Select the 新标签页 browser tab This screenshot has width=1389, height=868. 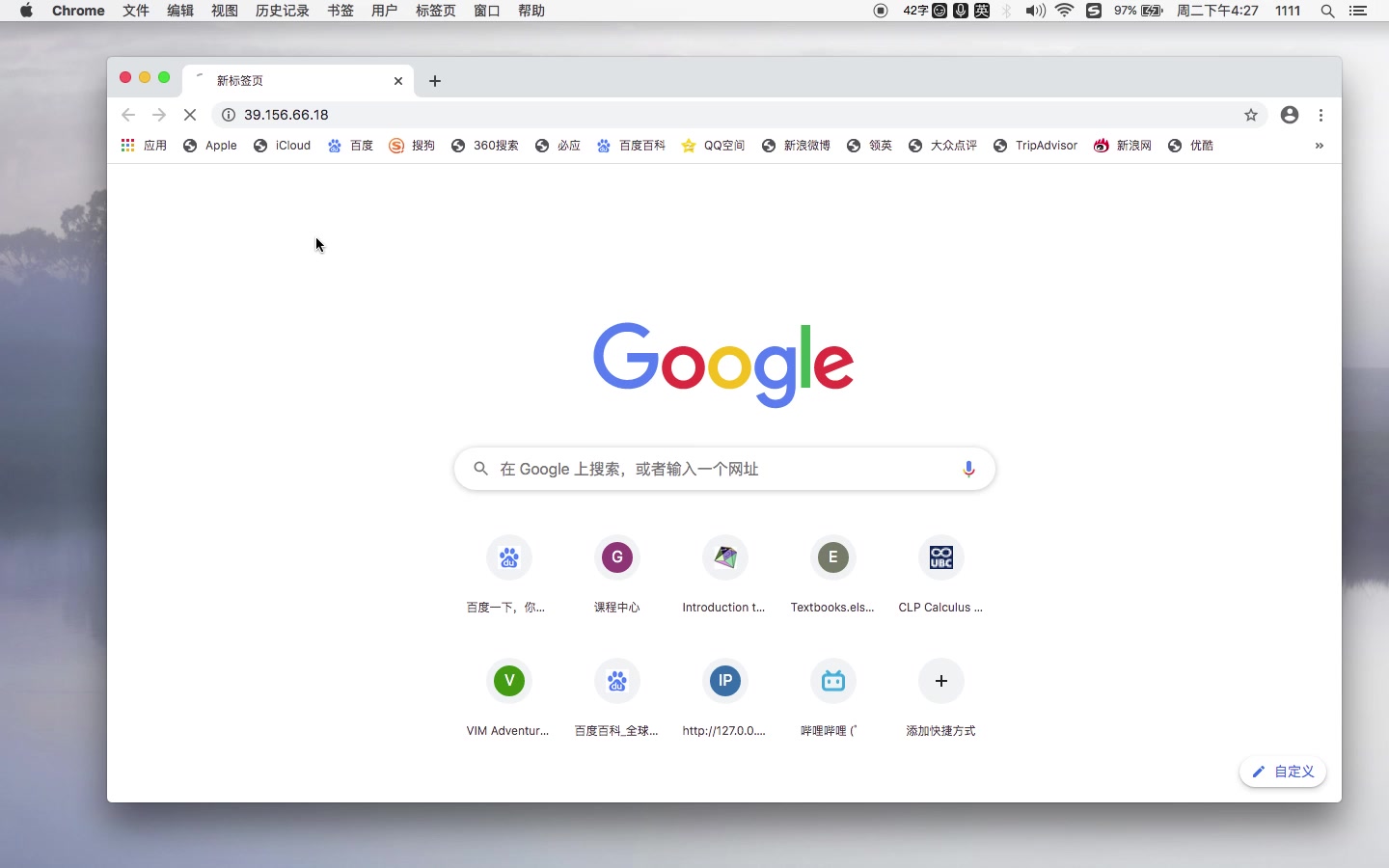[298, 81]
